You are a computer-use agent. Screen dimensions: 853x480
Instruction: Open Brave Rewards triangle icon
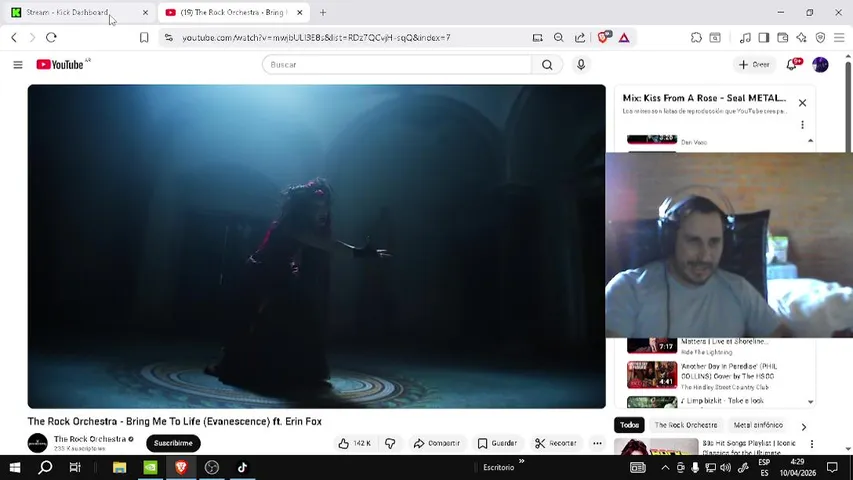pyautogui.click(x=624, y=38)
